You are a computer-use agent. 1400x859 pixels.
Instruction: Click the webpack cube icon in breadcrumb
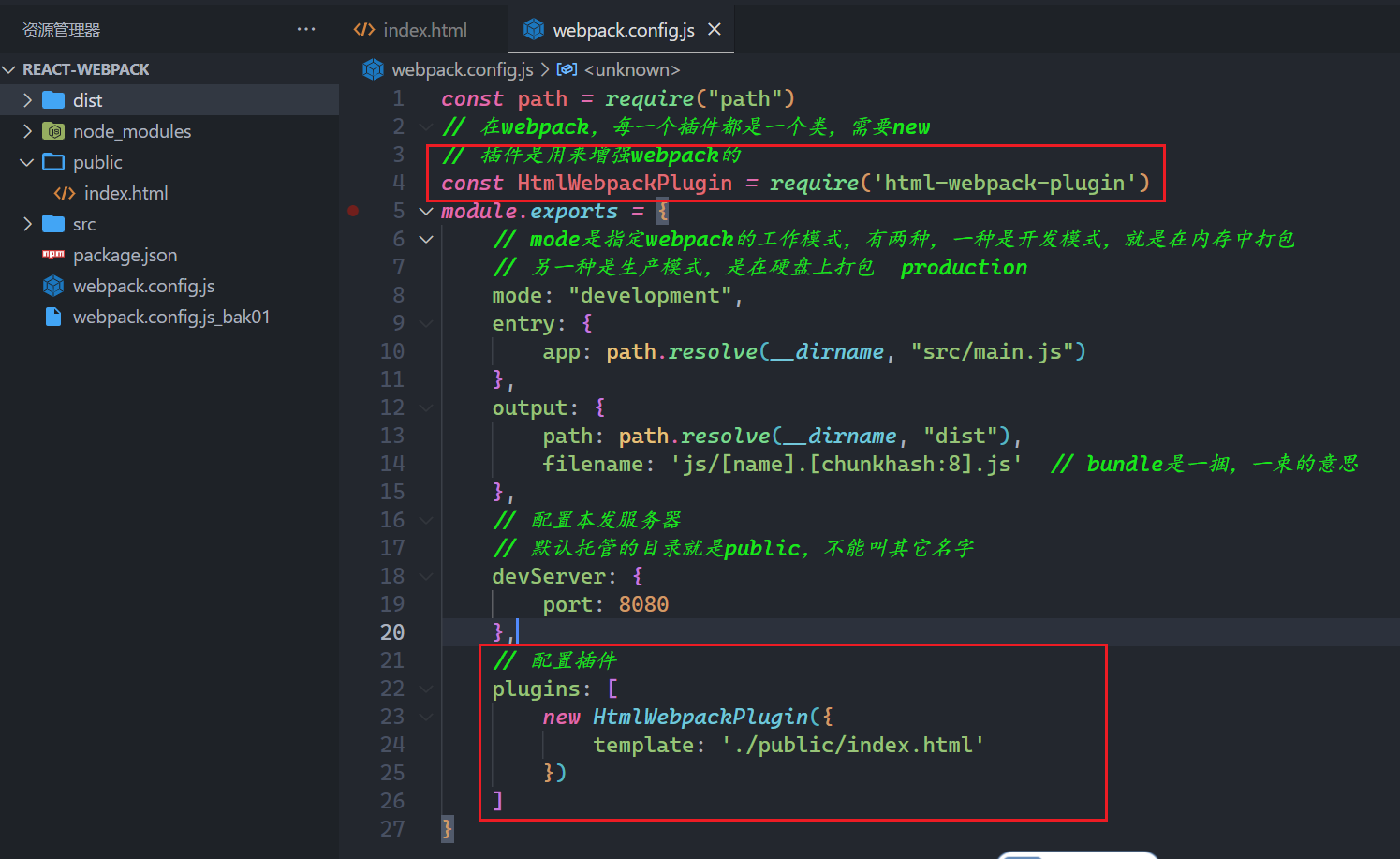tap(374, 69)
